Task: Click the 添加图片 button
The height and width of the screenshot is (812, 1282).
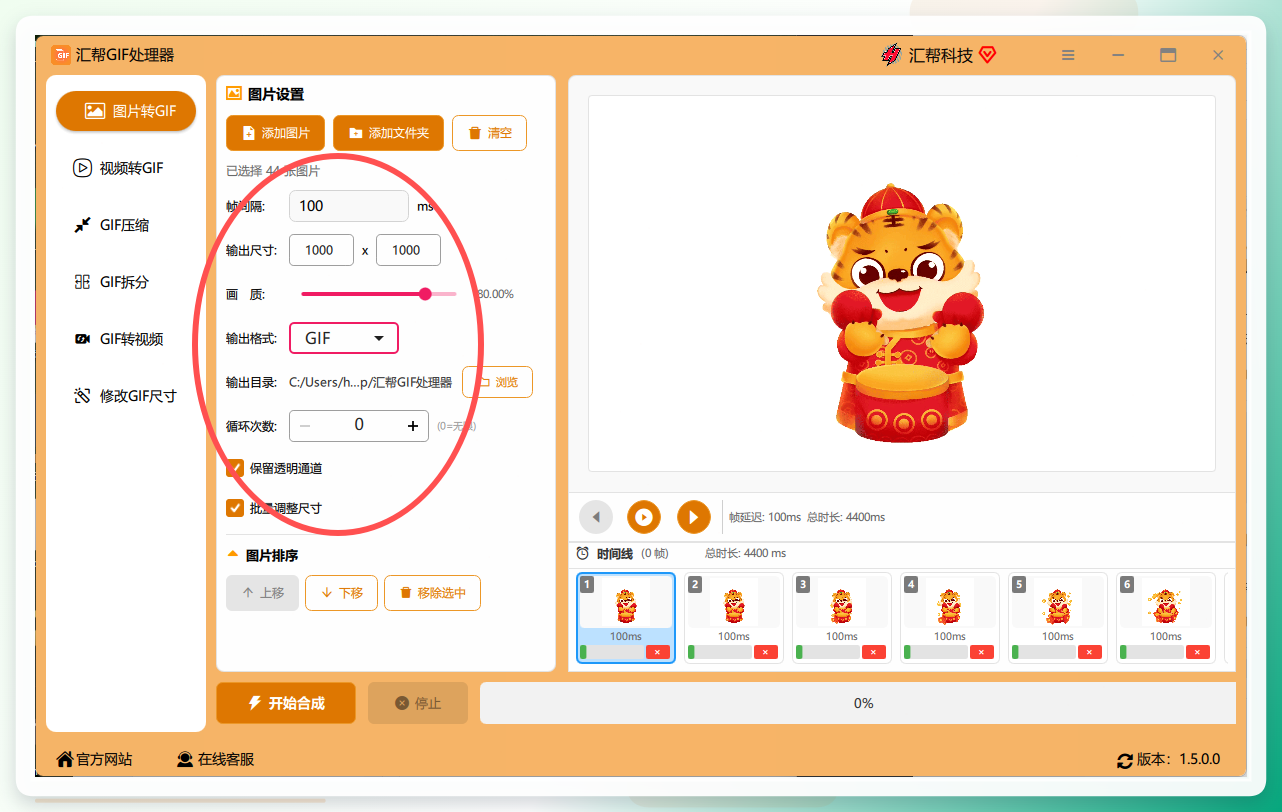Action: point(275,133)
